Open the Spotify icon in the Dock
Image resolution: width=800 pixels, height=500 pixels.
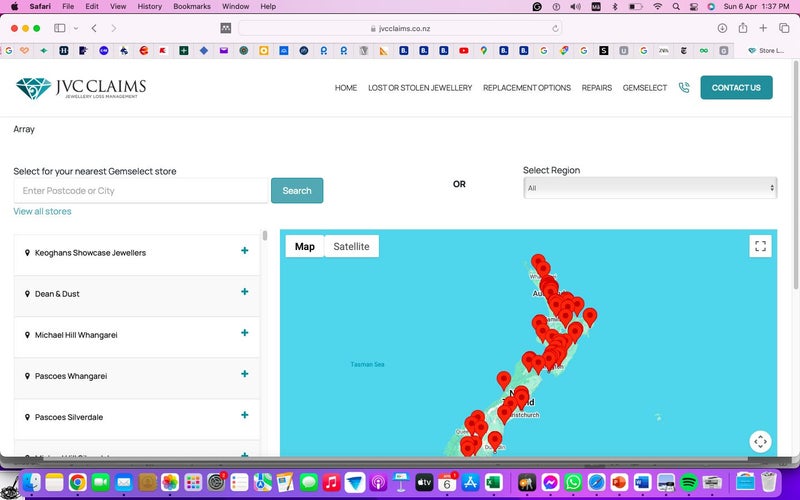pos(689,482)
